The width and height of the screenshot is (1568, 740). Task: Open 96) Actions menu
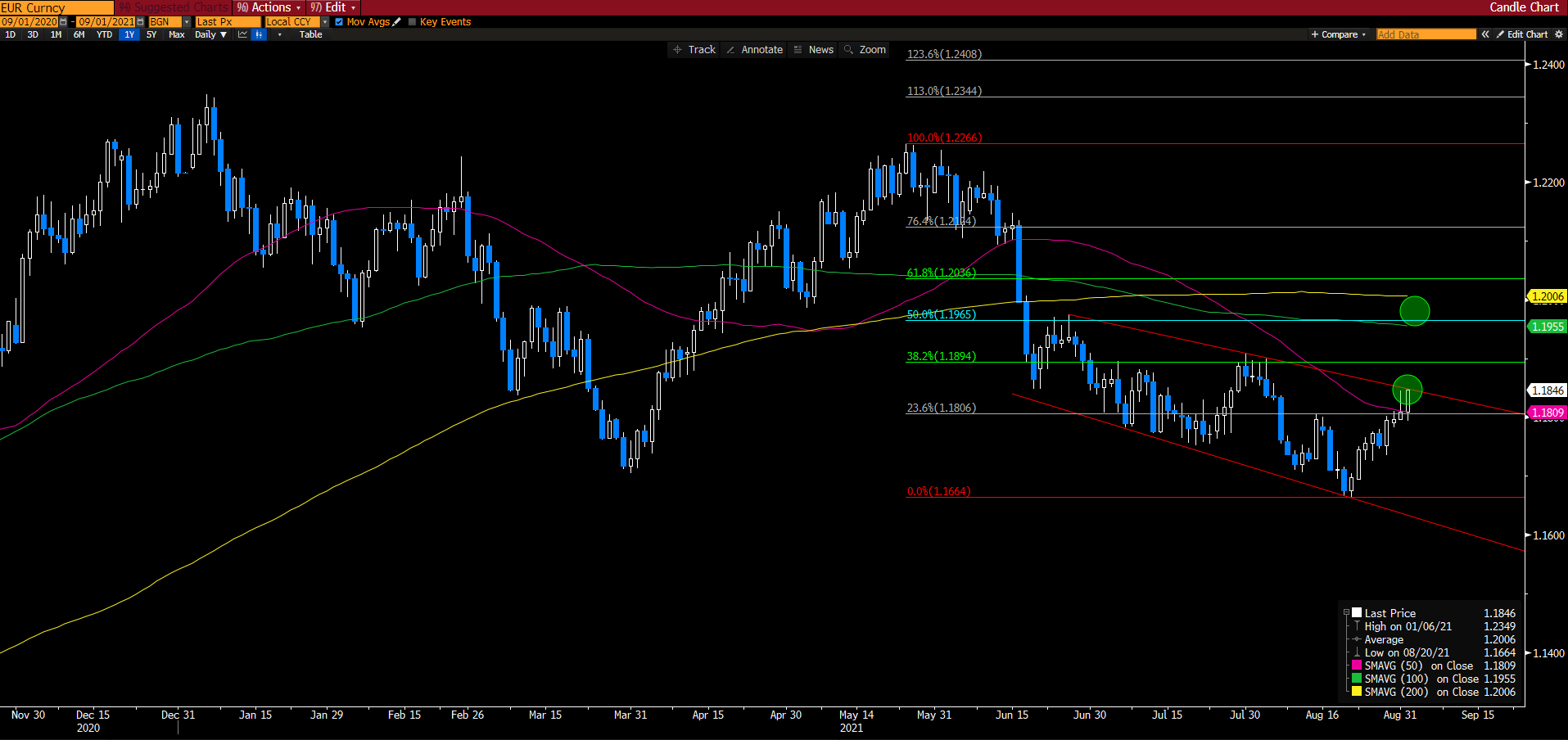(x=268, y=7)
